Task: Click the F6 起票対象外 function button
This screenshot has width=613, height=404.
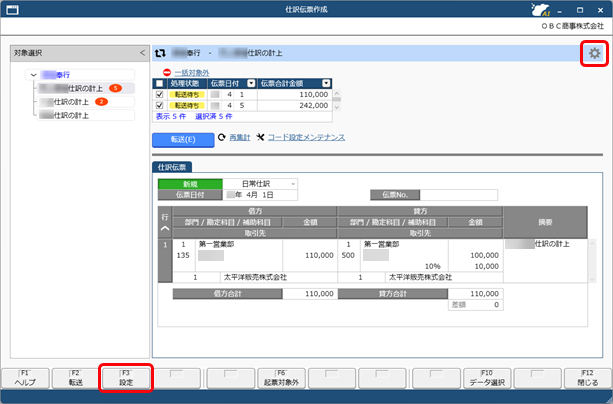Action: pyautogui.click(x=281, y=379)
